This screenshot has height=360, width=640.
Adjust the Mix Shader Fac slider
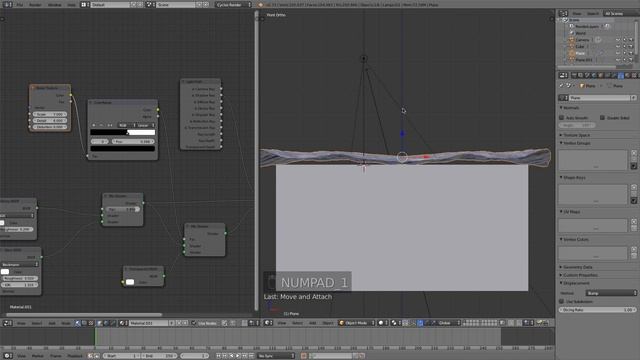(122, 209)
